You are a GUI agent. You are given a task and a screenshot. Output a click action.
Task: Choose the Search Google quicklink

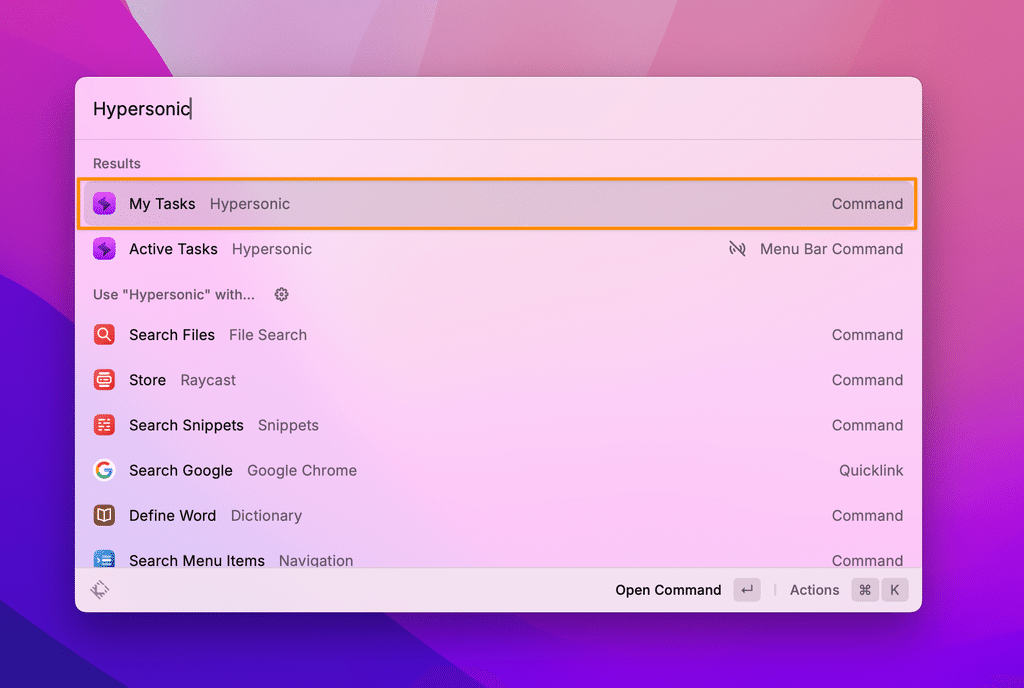pos(498,470)
